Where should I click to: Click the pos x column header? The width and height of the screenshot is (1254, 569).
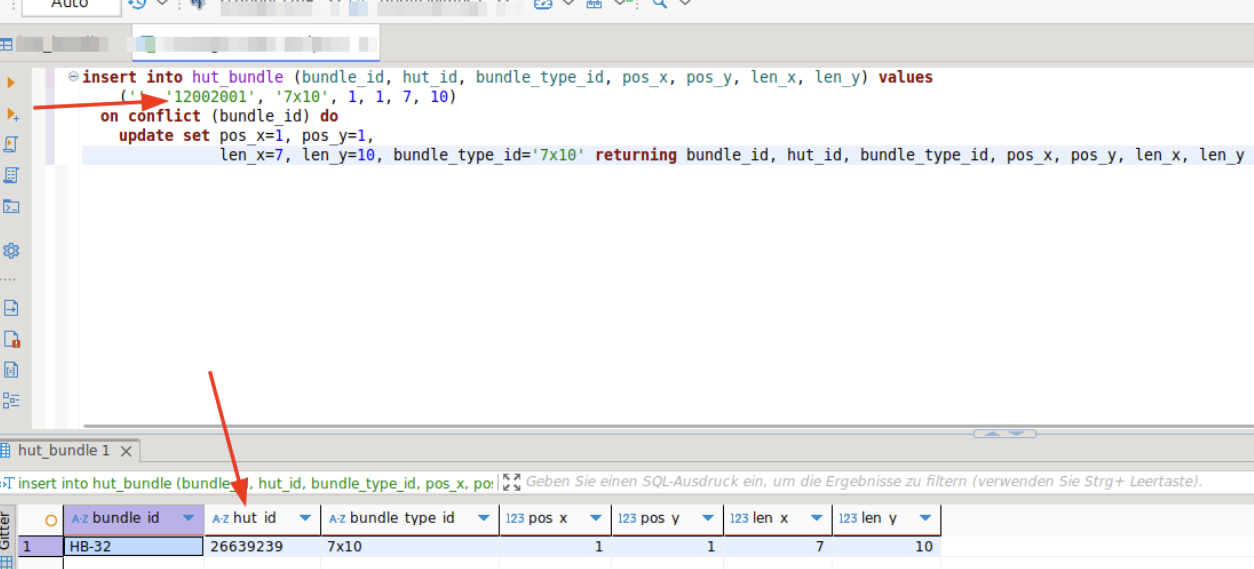[x=548, y=518]
